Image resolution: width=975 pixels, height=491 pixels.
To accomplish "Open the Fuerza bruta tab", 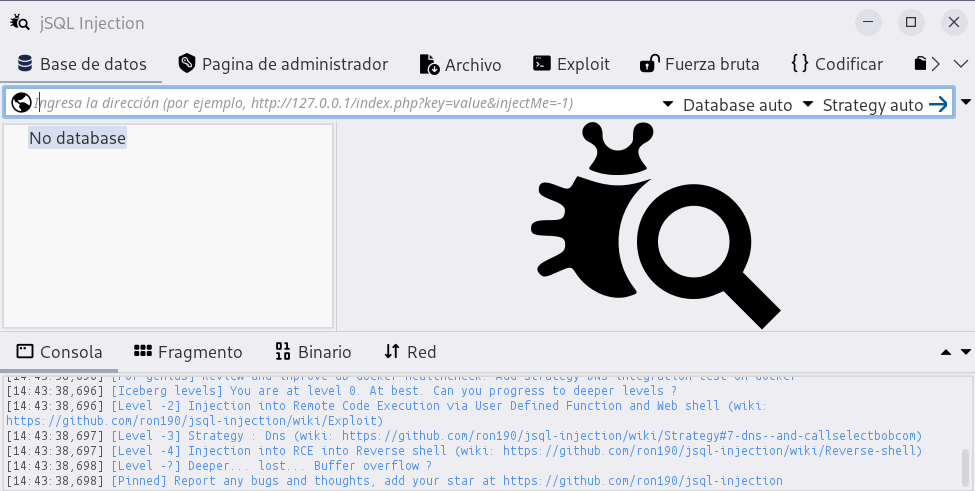I will (x=700, y=64).
